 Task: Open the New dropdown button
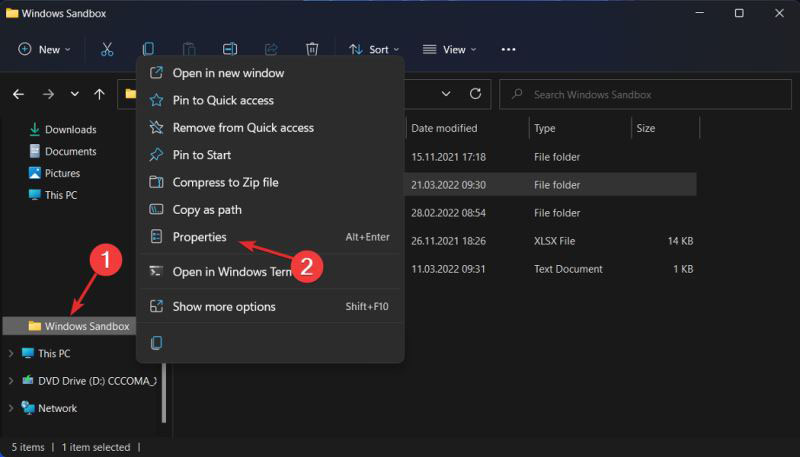coord(45,49)
